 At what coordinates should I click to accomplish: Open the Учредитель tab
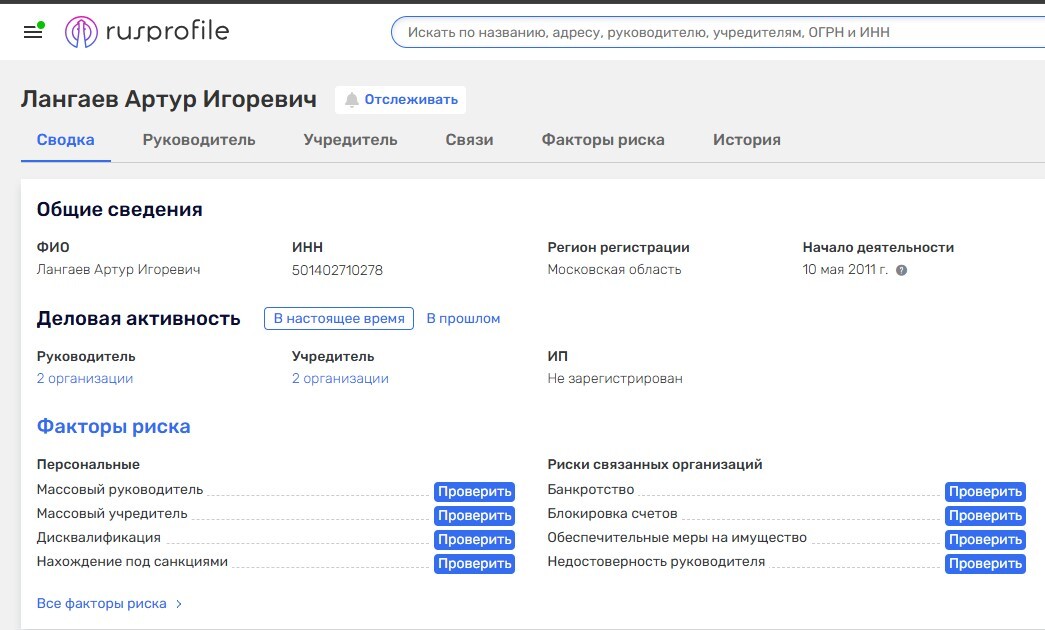click(350, 140)
